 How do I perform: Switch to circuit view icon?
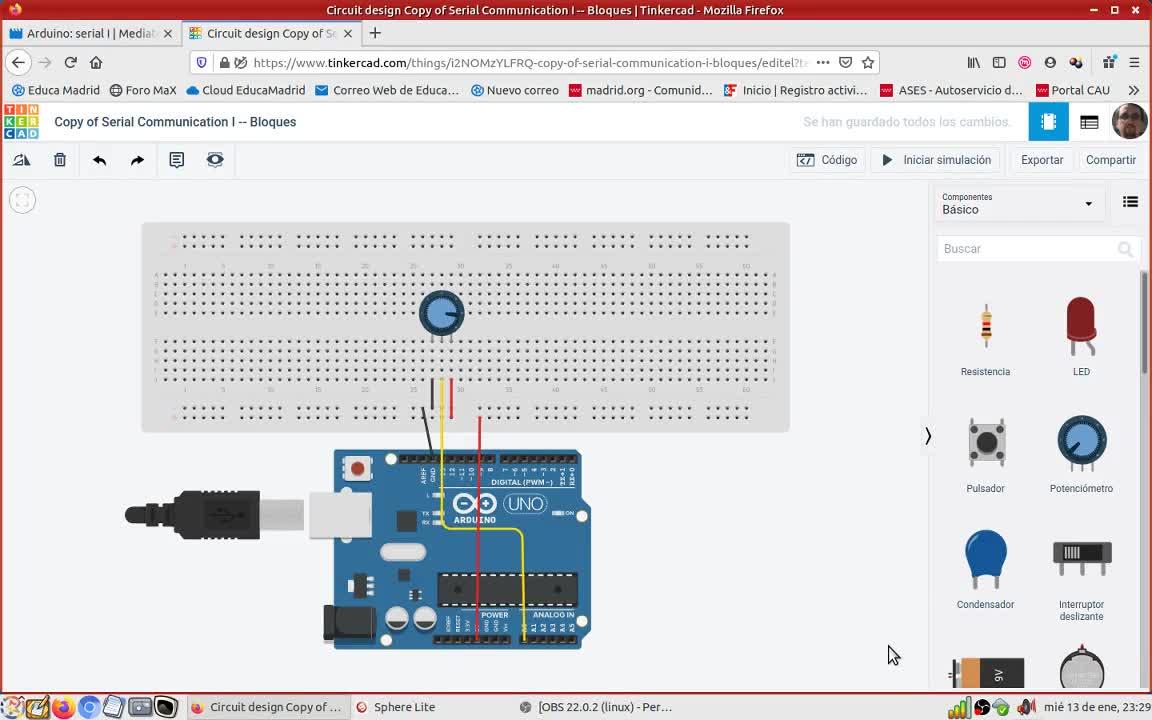pyautogui.click(x=1048, y=122)
